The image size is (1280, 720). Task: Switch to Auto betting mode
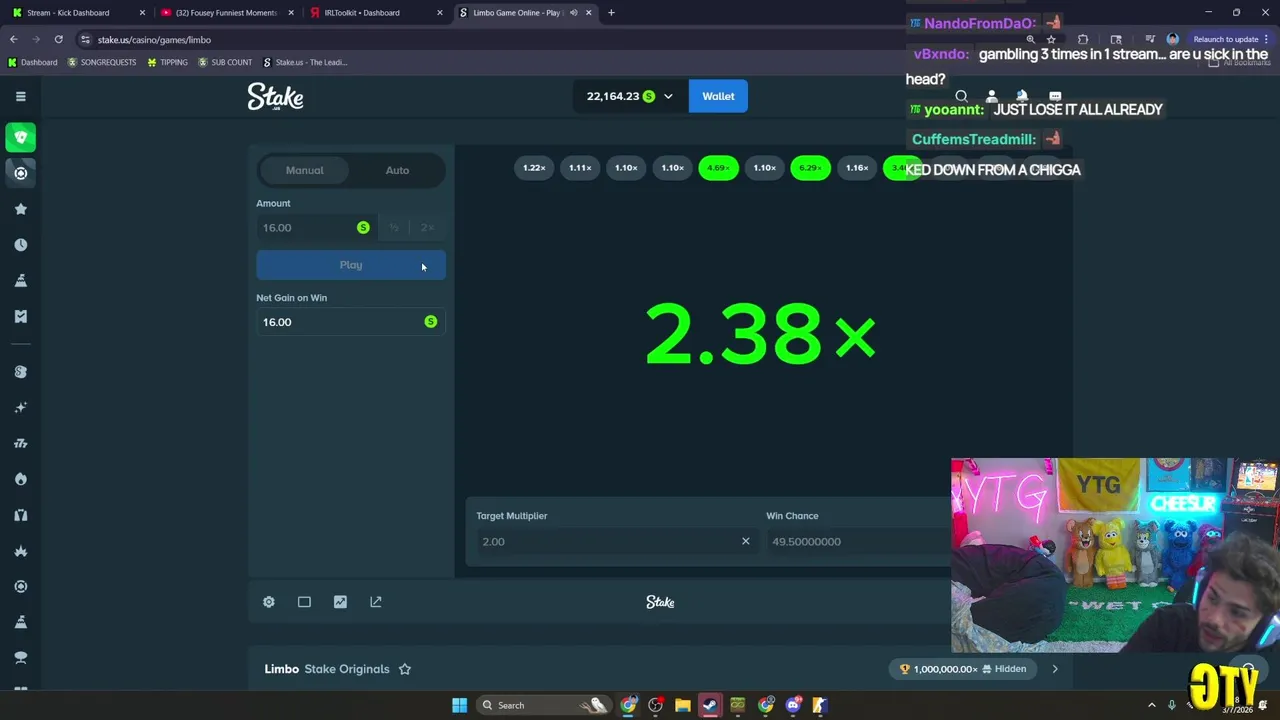pyautogui.click(x=397, y=170)
